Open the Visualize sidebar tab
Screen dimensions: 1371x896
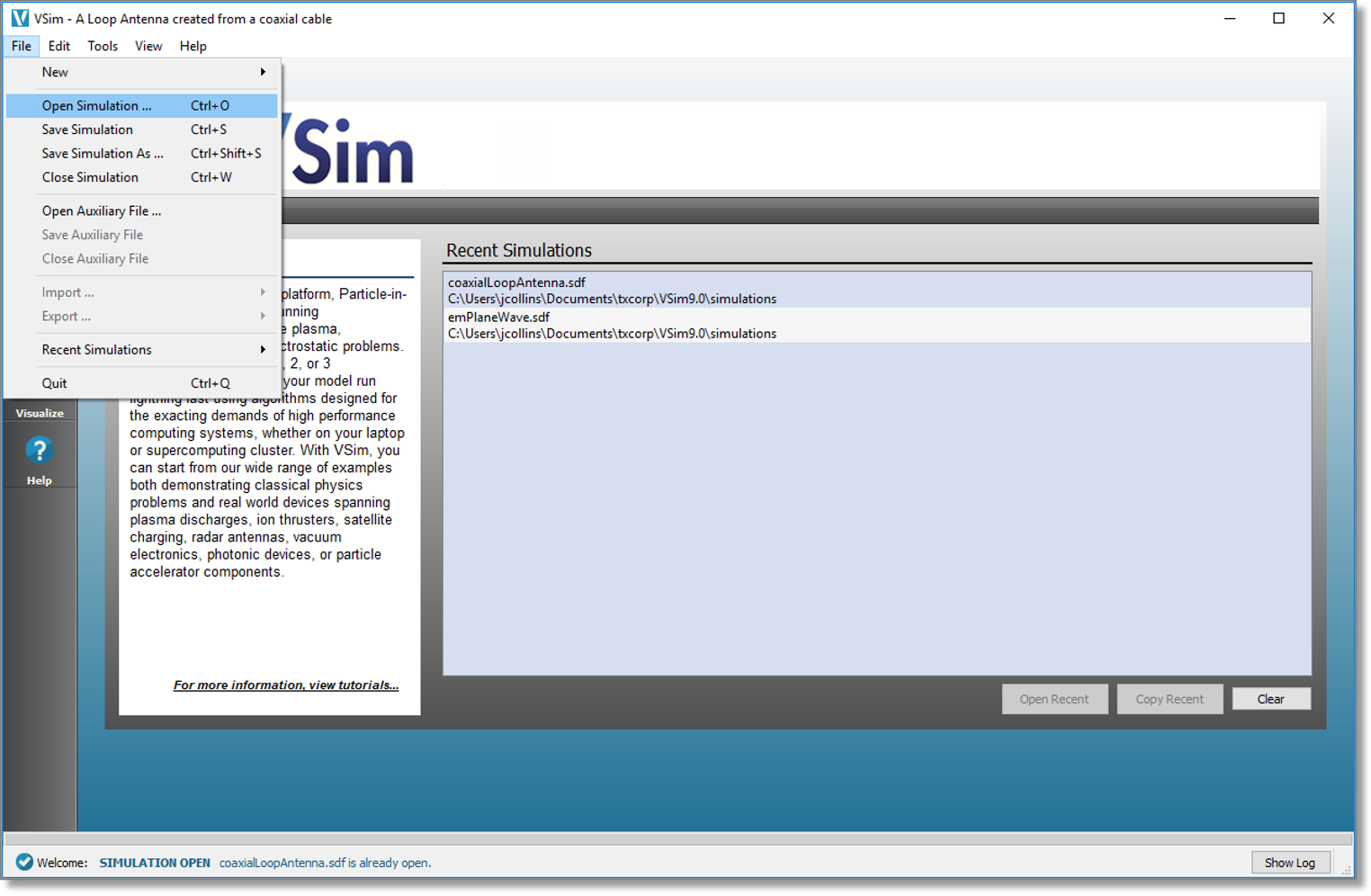[40, 413]
